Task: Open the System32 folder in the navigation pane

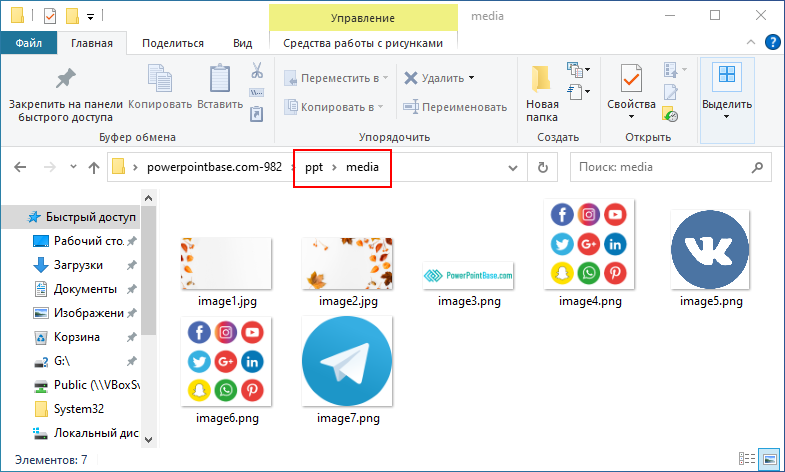Action: tap(71, 409)
